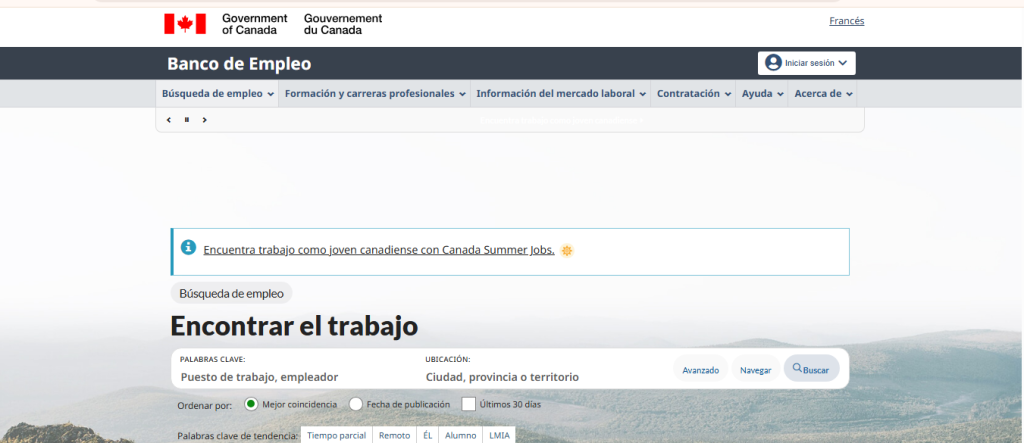Screen dimensions: 1024x443
Task: Advance to next carousel slide arrow
Action: pos(204,120)
